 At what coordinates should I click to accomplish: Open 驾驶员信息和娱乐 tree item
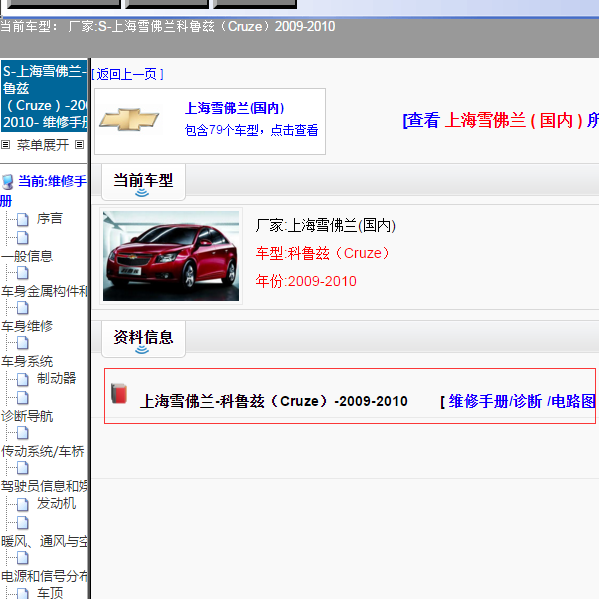point(44,486)
